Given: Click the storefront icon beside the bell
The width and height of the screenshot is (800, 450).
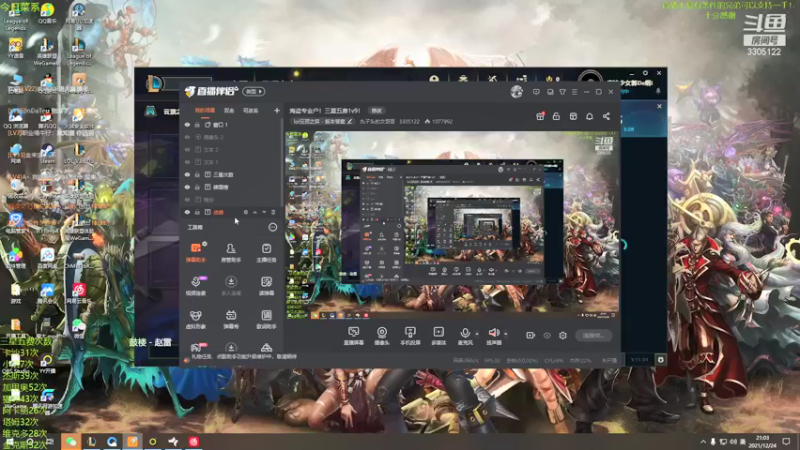Looking at the screenshot, I should coord(573,116).
